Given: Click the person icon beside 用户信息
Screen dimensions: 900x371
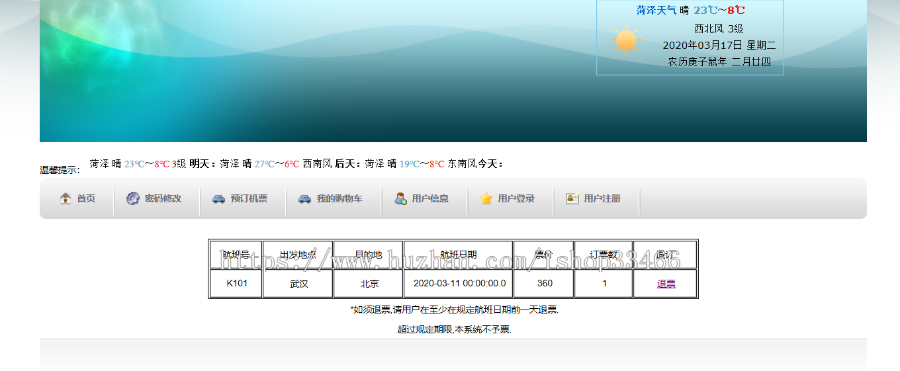Looking at the screenshot, I should coord(401,199).
